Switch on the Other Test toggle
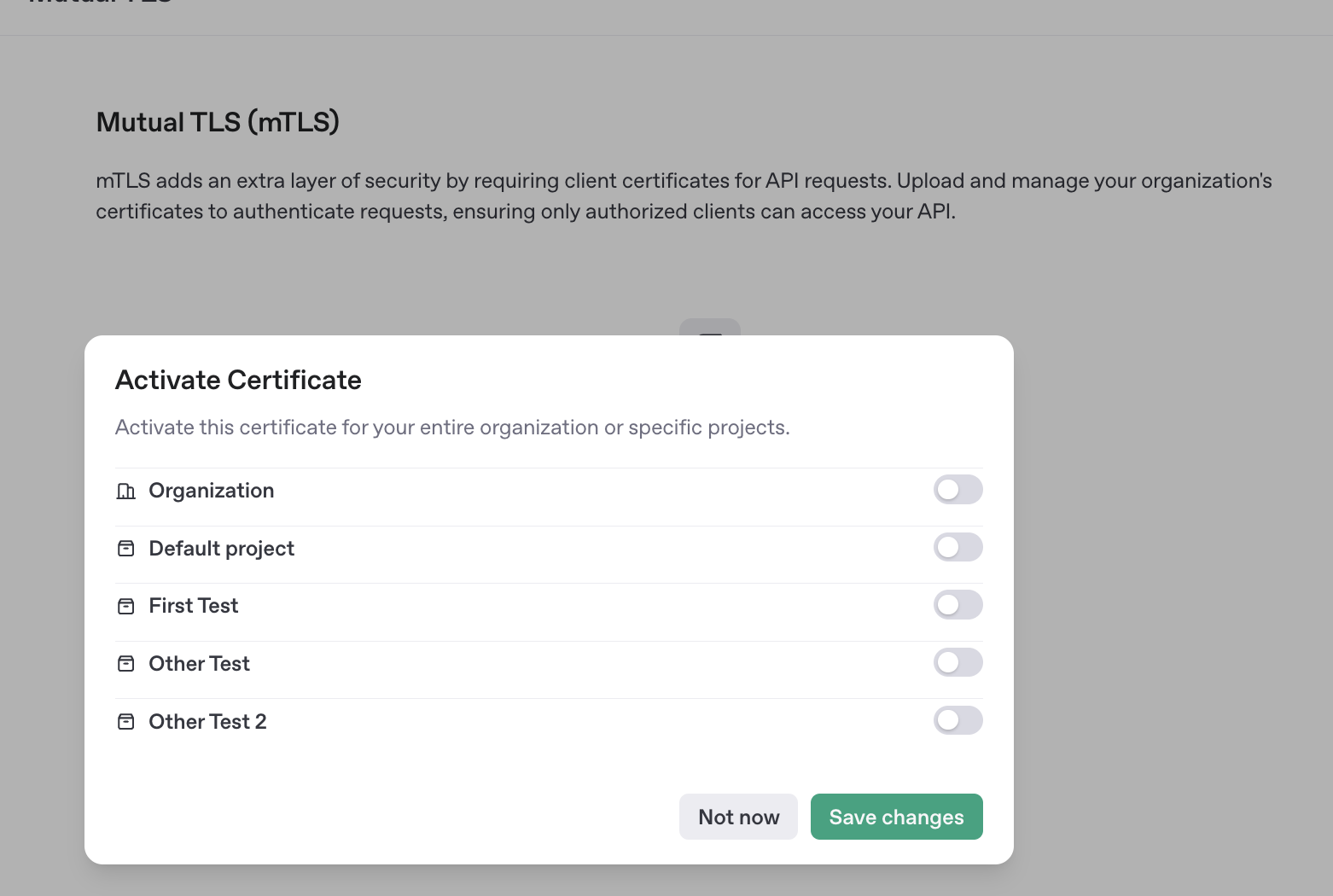Viewport: 1333px width, 896px height. (x=958, y=662)
